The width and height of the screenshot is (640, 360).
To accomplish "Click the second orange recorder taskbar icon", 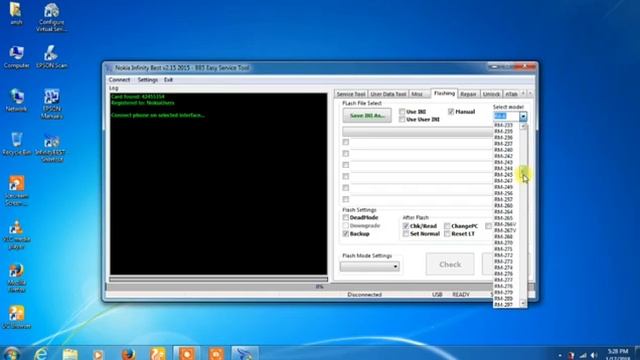I will 216,353.
